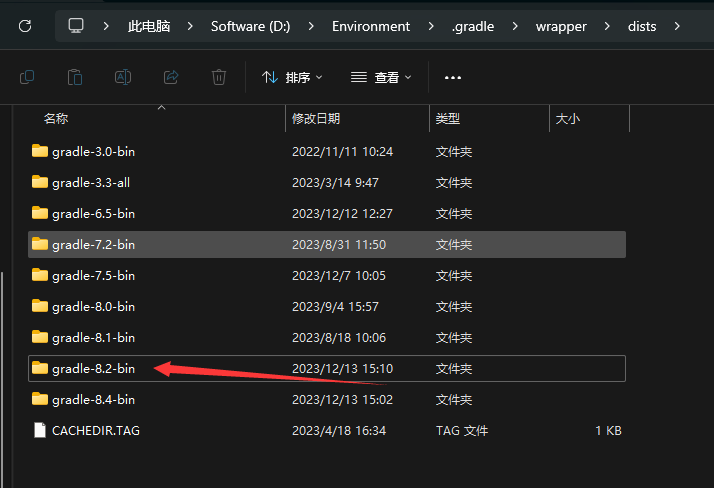Image resolution: width=714 pixels, height=488 pixels.
Task: Expand chevron after 此电脑
Action: coord(190,26)
